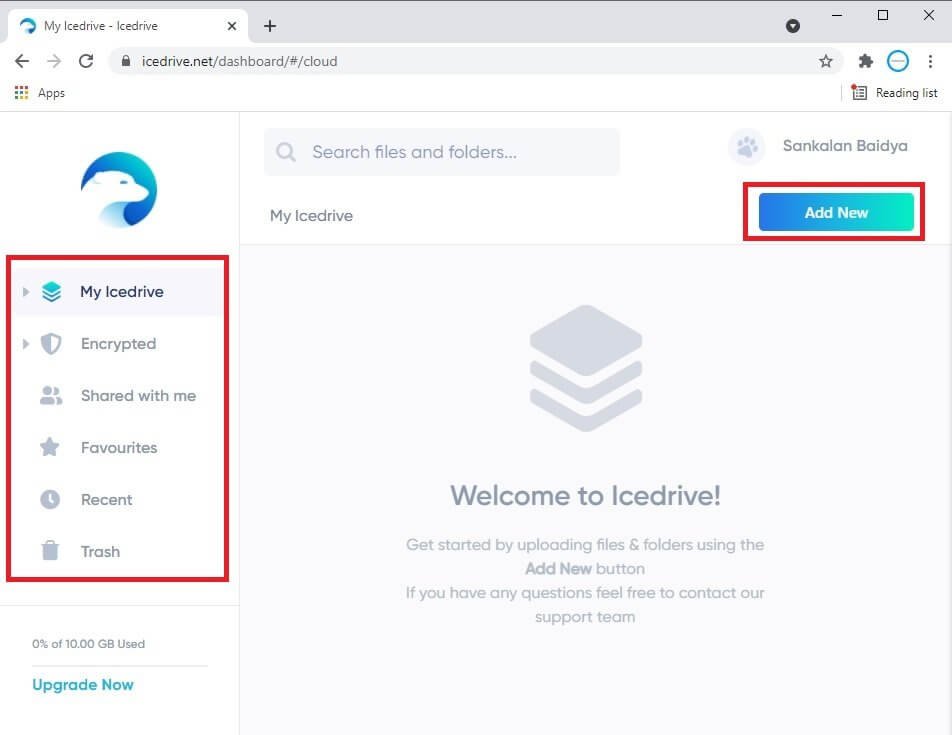
Task: Open the Extensions puzzle icon
Action: [865, 61]
